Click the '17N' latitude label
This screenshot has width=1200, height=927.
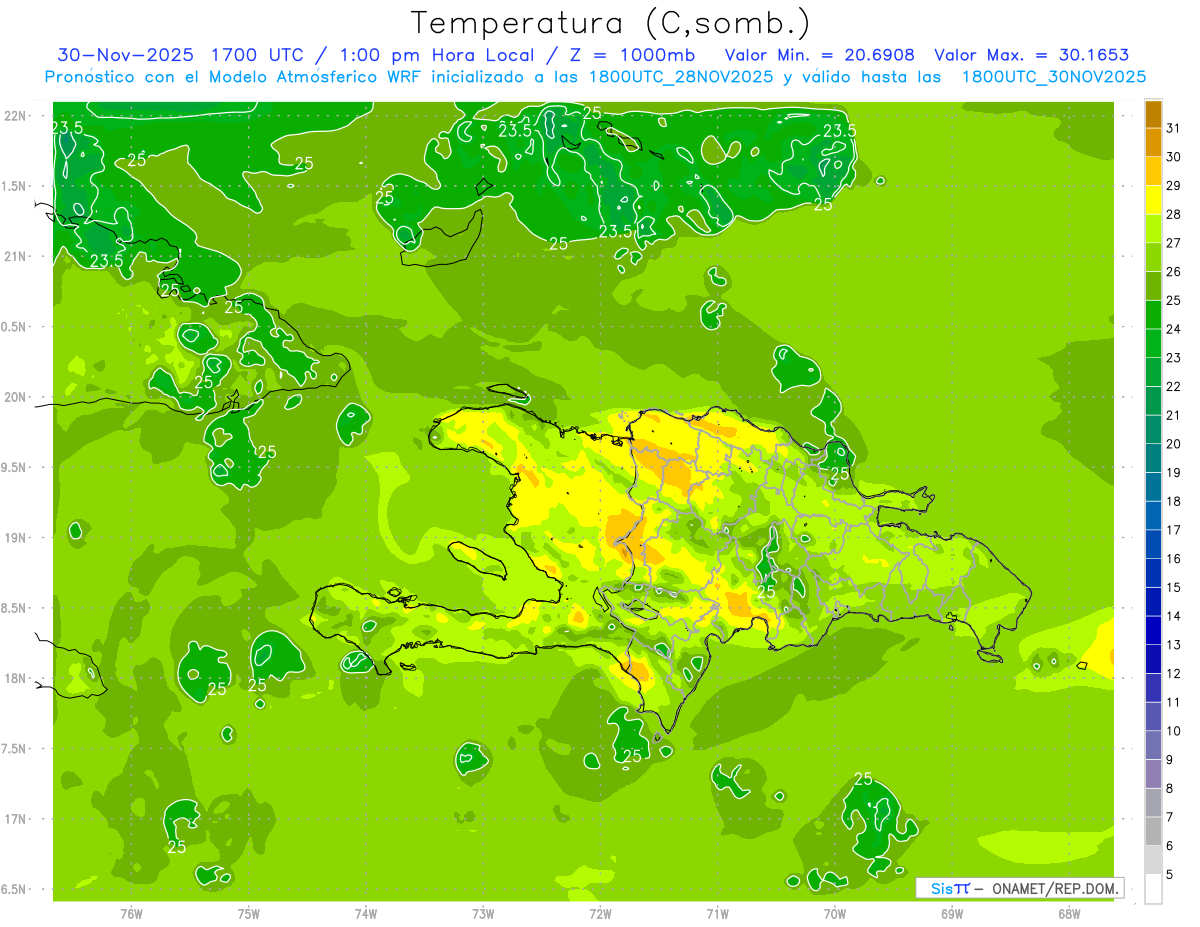click(x=16, y=819)
